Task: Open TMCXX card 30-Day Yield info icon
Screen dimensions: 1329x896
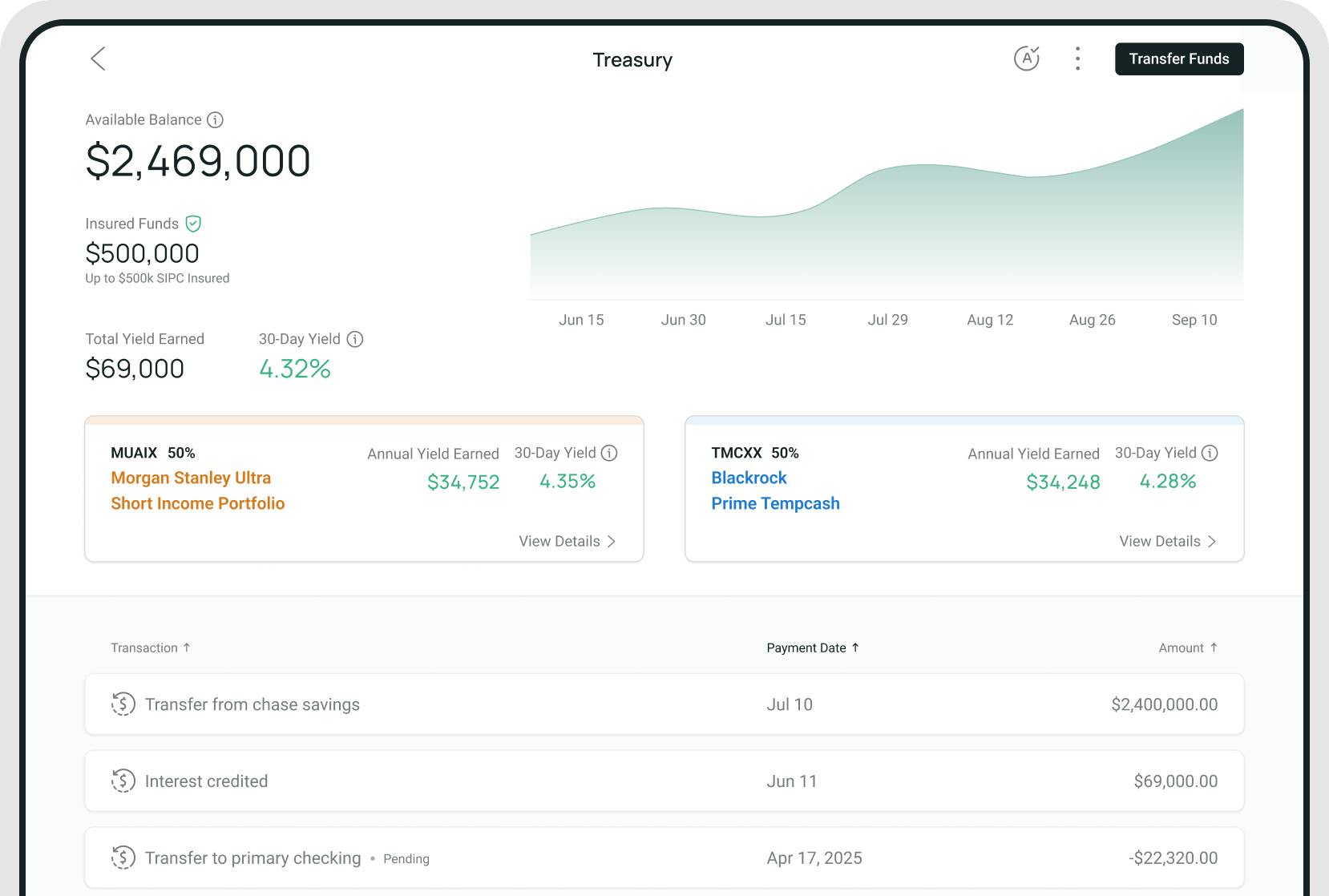Action: coord(1210,453)
